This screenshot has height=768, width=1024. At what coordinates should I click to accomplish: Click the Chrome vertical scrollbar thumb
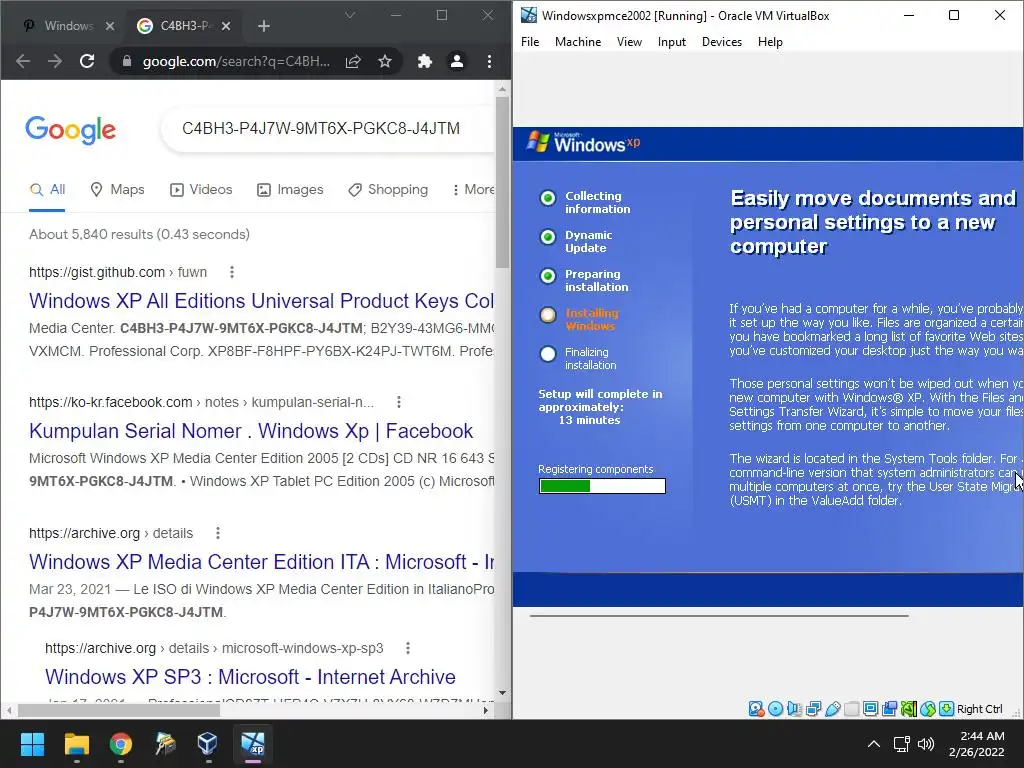(502, 181)
